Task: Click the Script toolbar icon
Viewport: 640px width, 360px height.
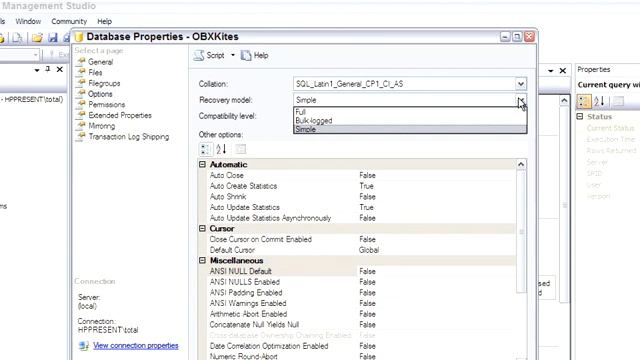Action: (x=199, y=56)
